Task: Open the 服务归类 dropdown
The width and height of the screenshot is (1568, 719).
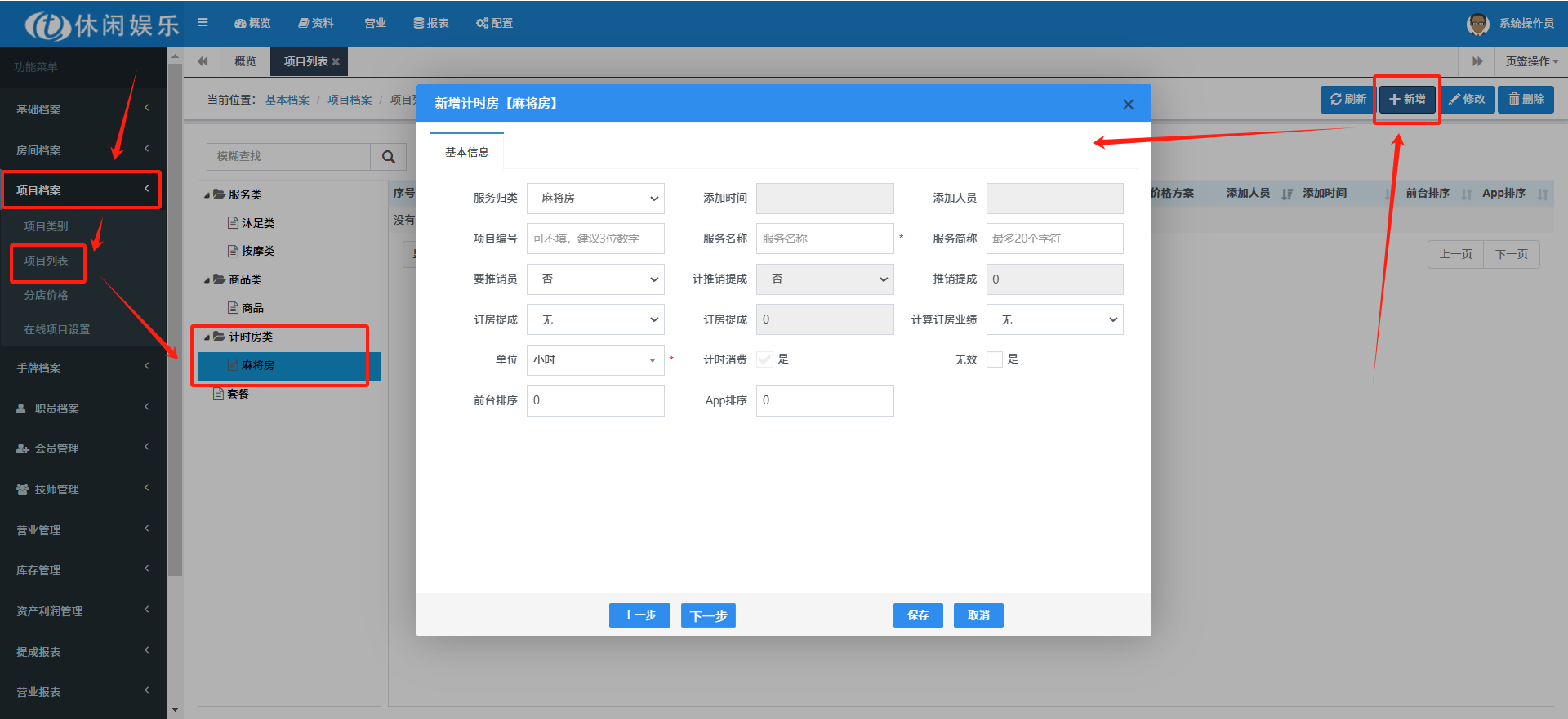Action: pyautogui.click(x=595, y=199)
